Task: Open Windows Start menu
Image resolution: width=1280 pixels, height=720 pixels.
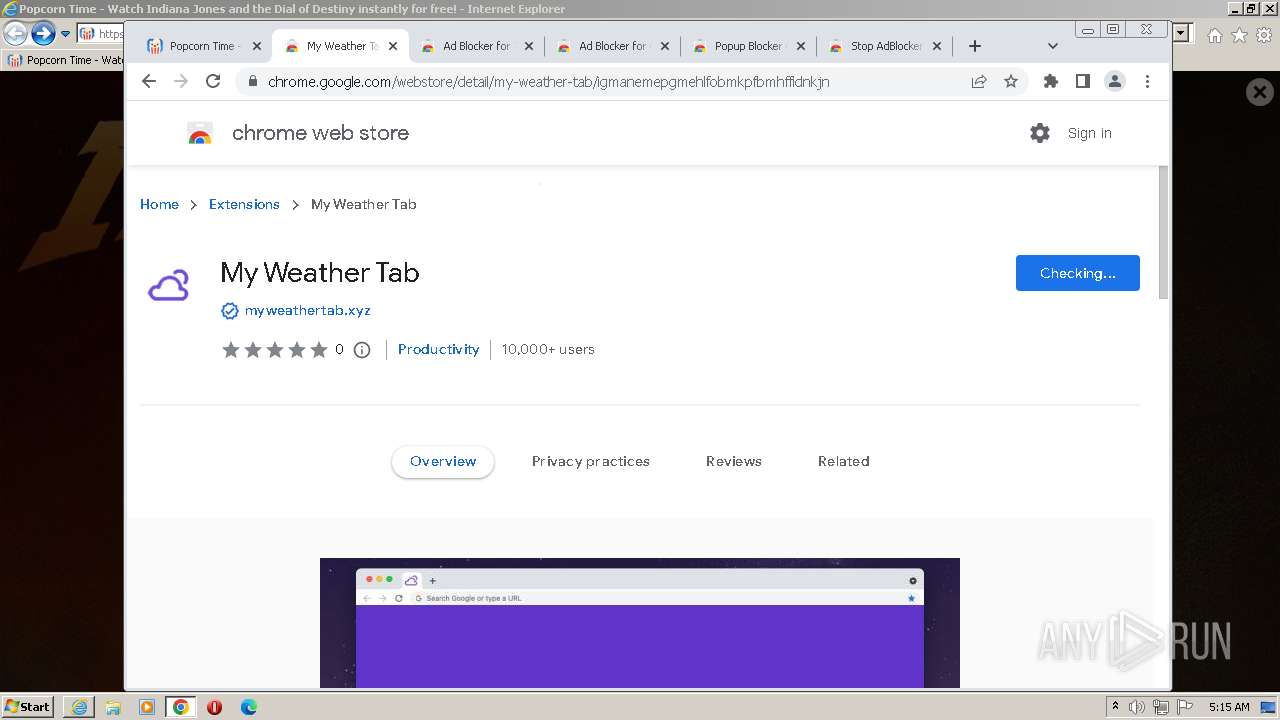Action: (28, 707)
